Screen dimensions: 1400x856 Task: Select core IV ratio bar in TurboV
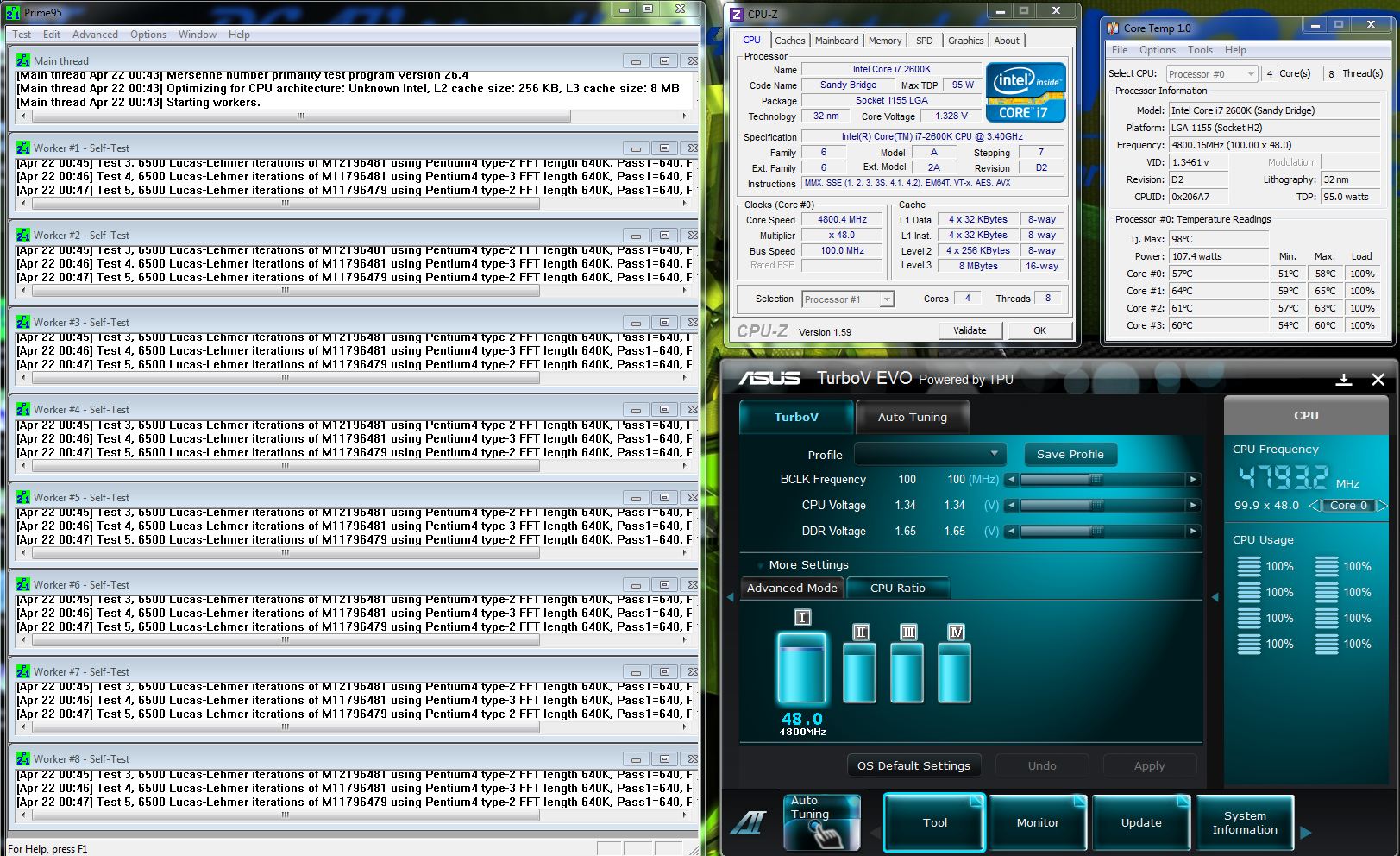(x=955, y=672)
